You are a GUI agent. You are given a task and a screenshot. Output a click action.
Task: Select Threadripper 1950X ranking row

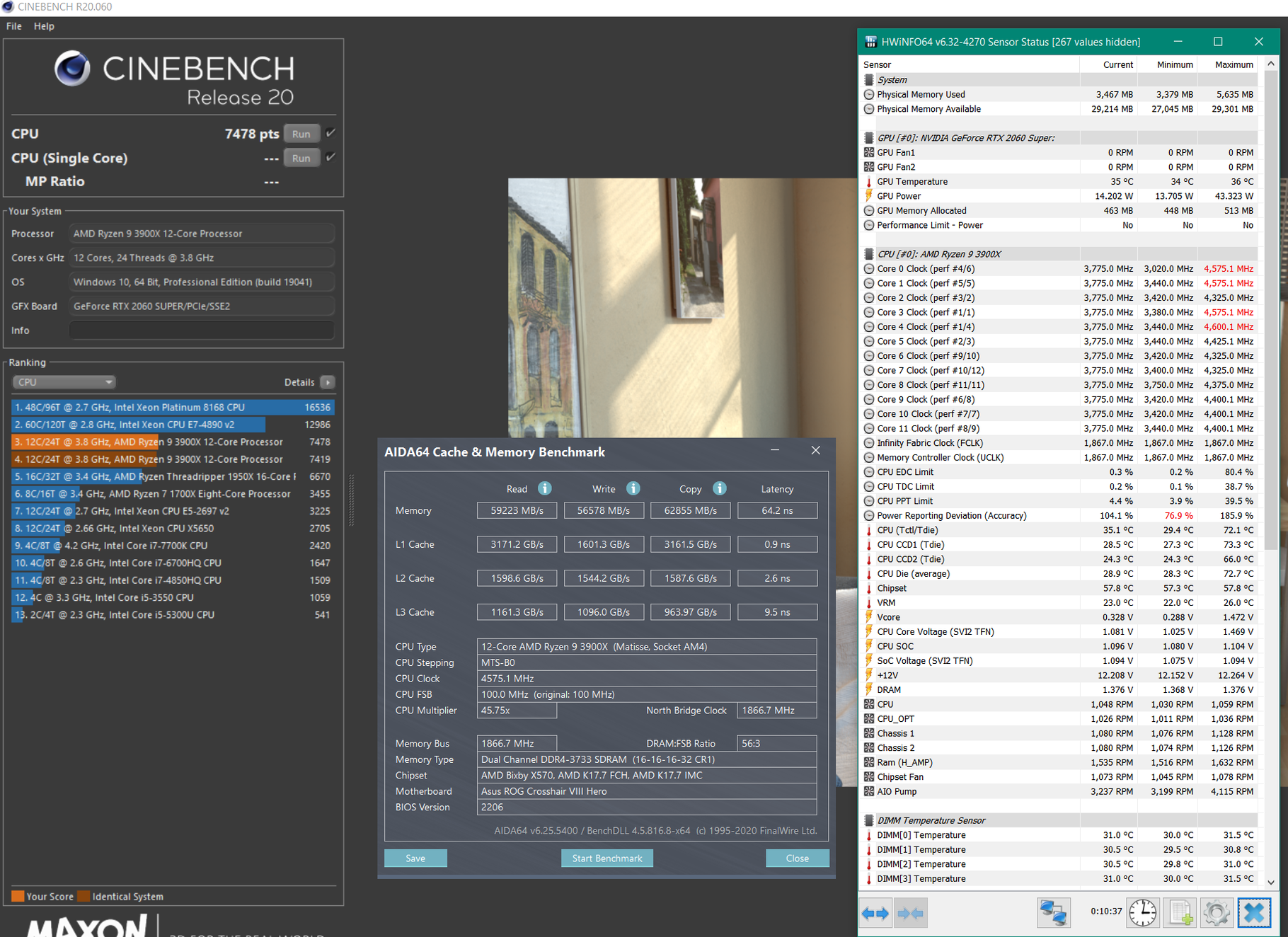173,477
